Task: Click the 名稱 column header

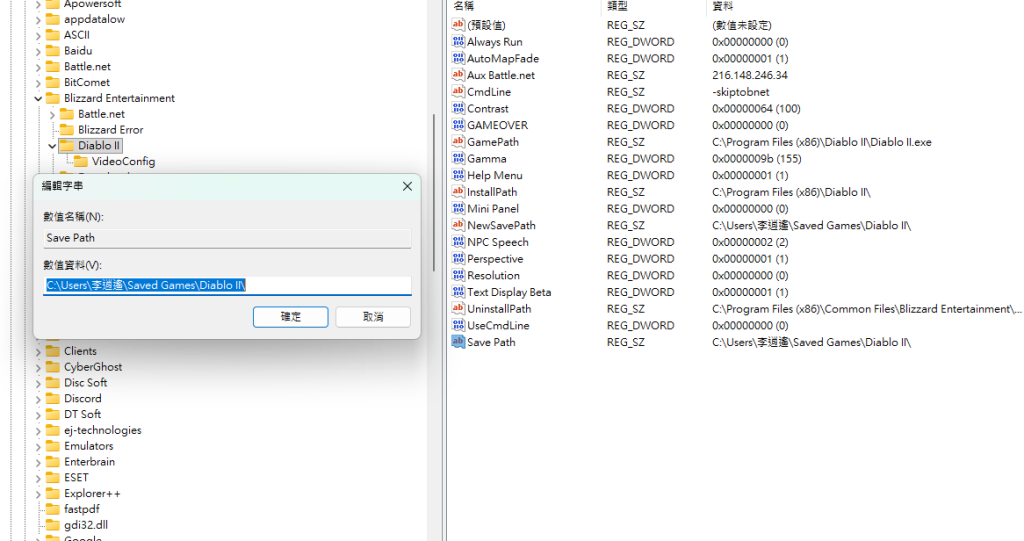Action: 463,6
